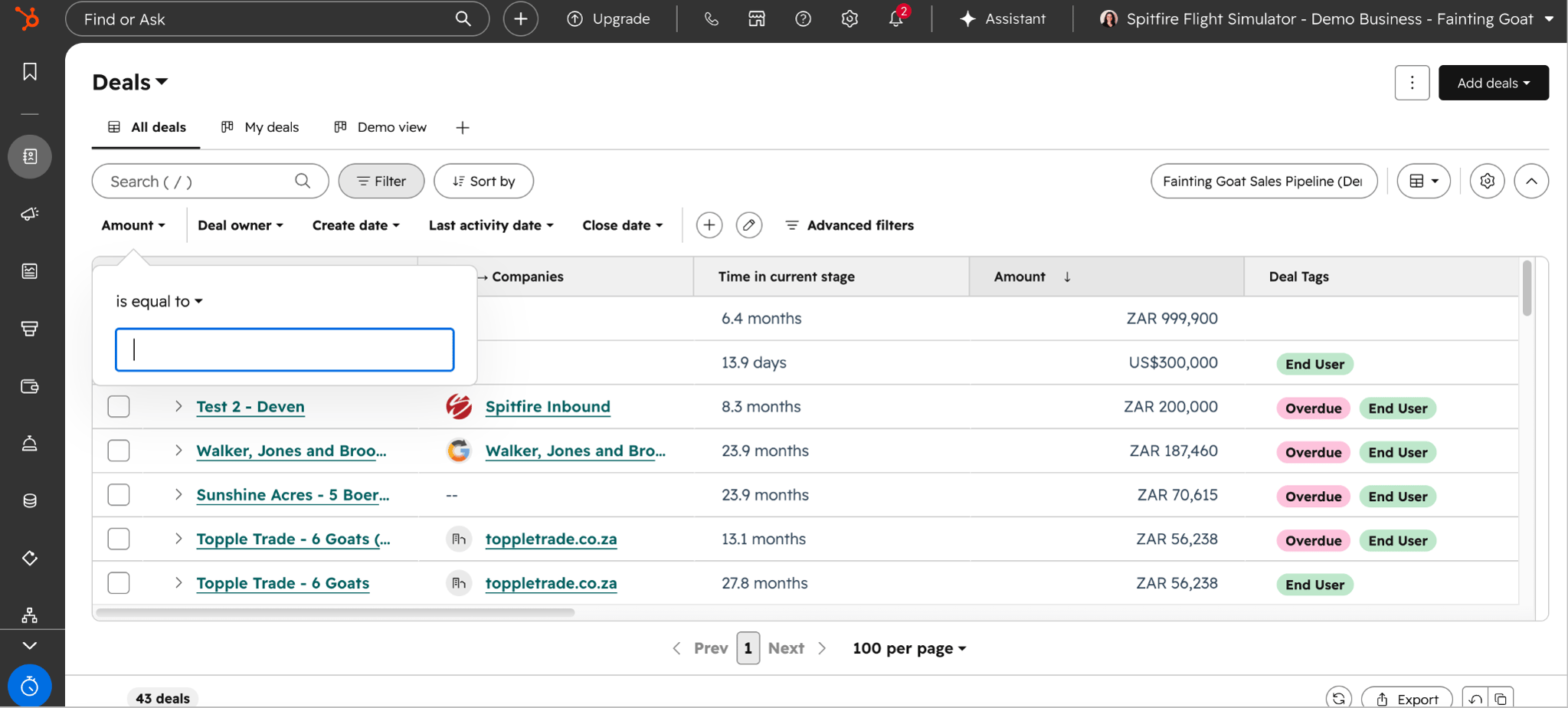This screenshot has width=1568, height=708.
Task: Open the Spitfire Inbound company link
Action: point(548,407)
